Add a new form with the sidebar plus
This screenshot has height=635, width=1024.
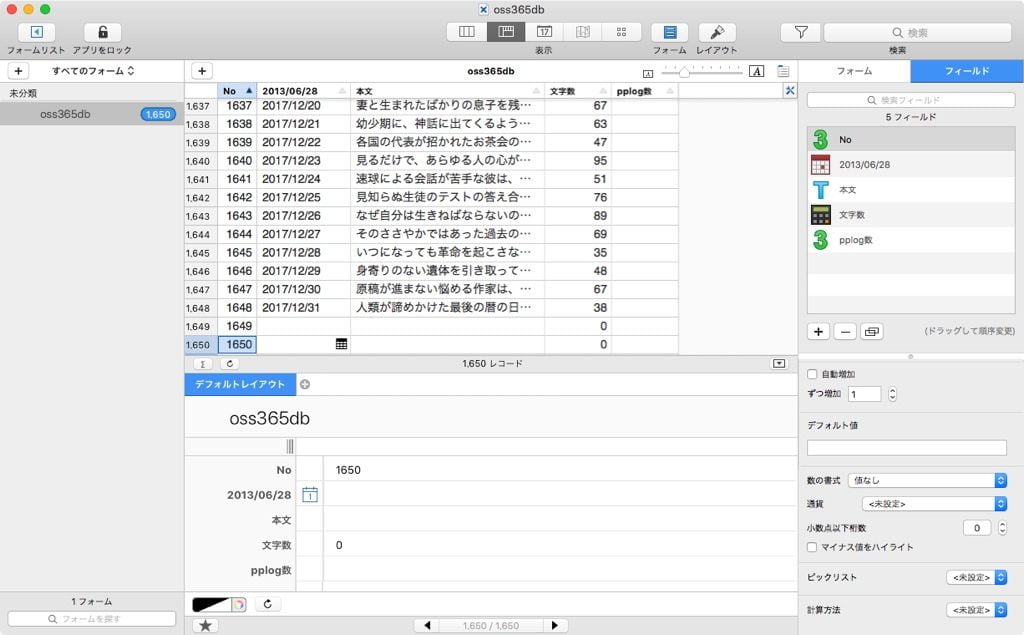pos(18,71)
